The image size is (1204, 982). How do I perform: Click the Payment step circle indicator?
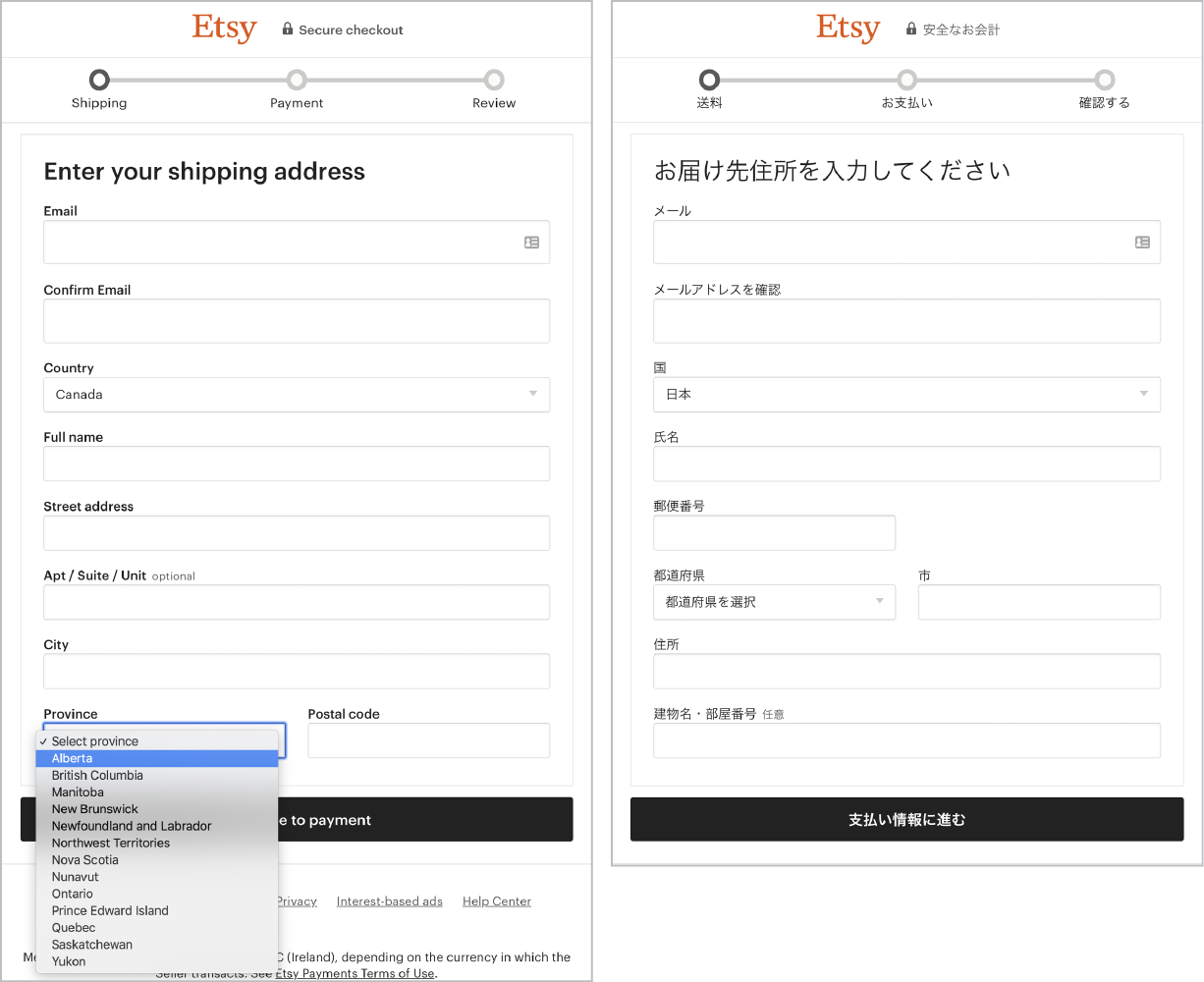point(297,80)
